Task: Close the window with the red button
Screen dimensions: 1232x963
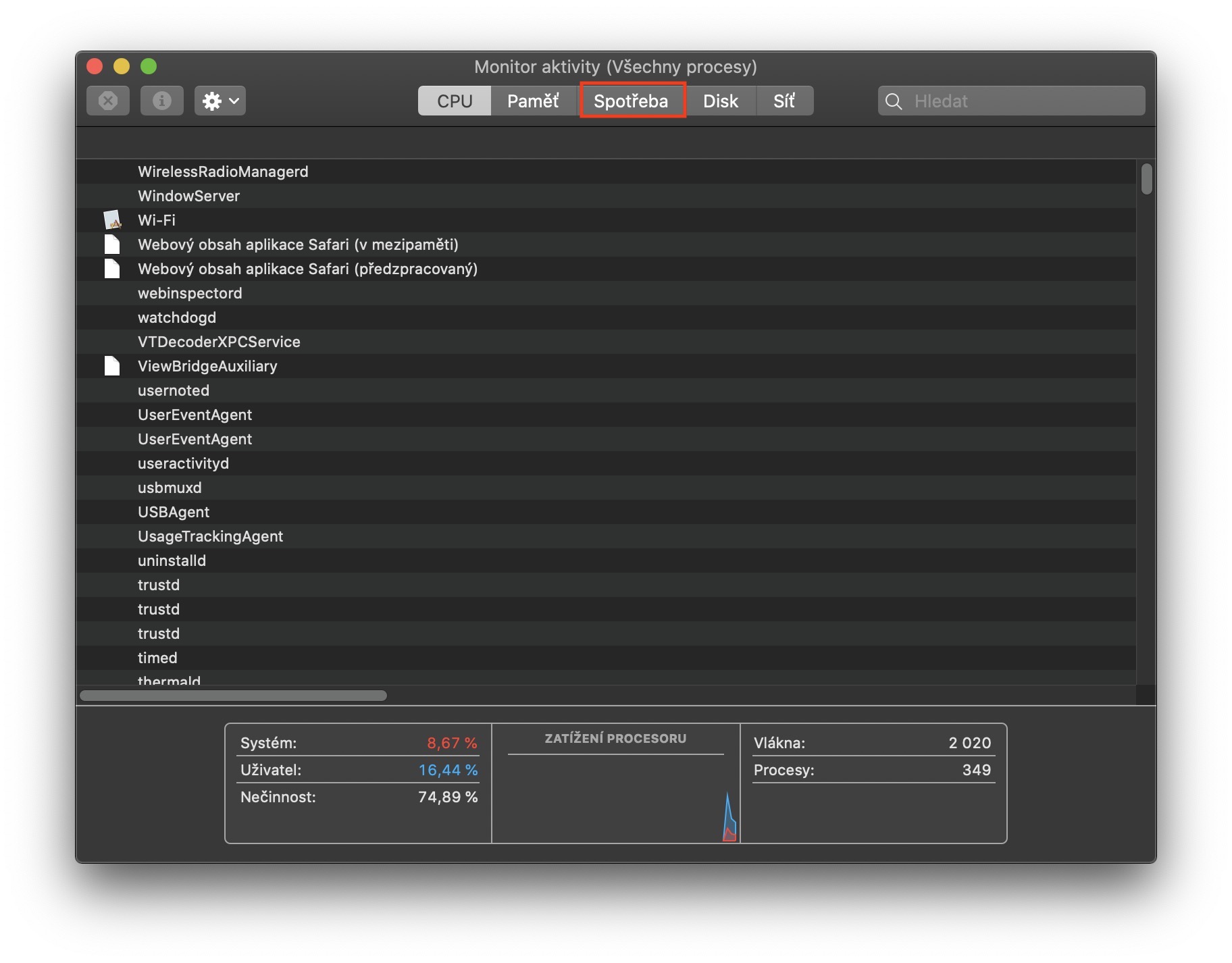Action: pyautogui.click(x=95, y=66)
